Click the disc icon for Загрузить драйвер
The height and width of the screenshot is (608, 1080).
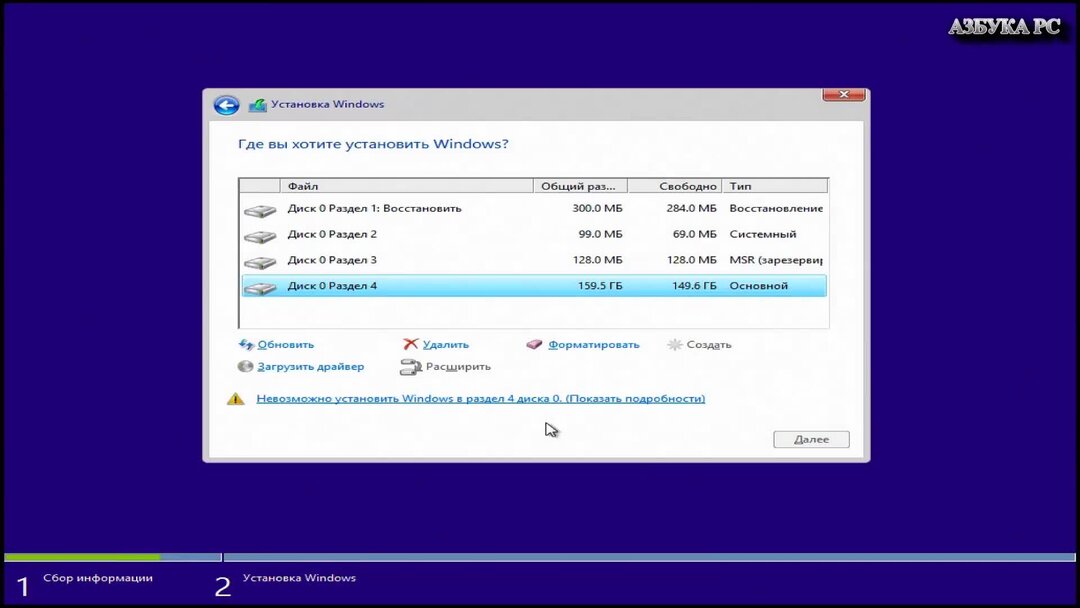coord(245,366)
